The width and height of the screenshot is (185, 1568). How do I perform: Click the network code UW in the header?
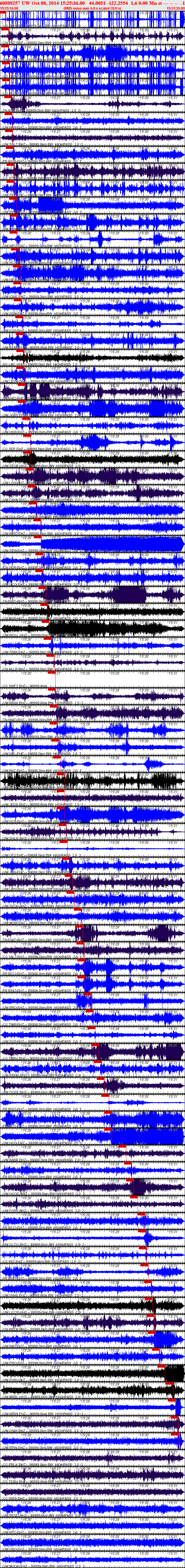click(x=27, y=3)
